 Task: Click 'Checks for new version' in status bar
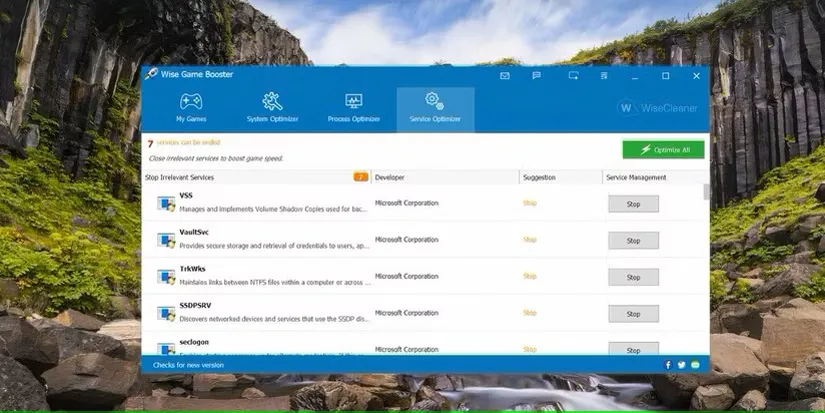click(188, 365)
